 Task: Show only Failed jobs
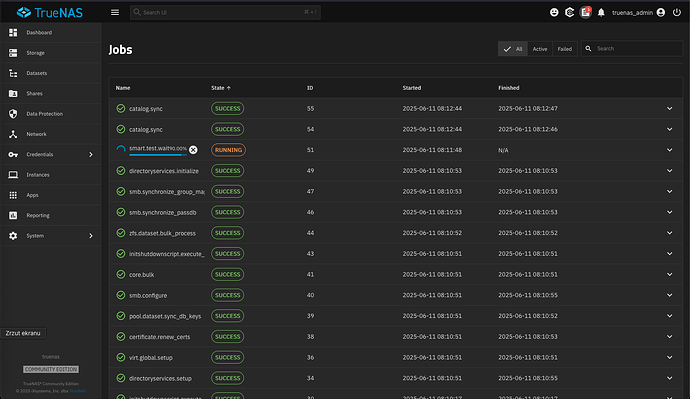tap(565, 49)
